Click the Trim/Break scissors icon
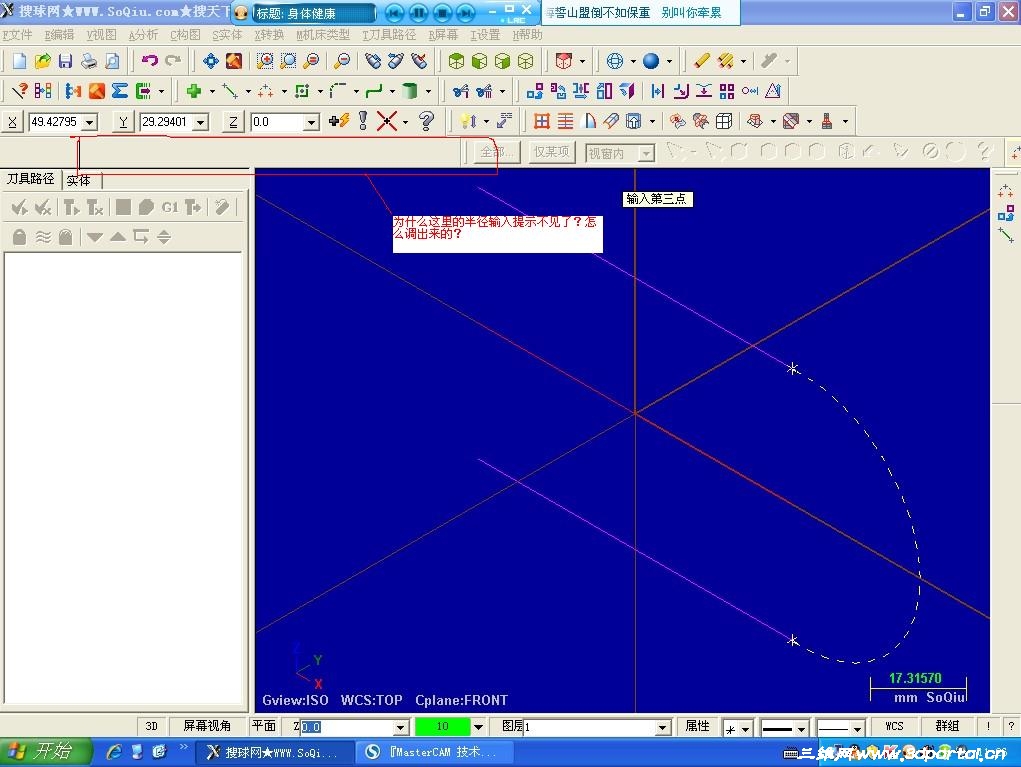 tap(460, 91)
